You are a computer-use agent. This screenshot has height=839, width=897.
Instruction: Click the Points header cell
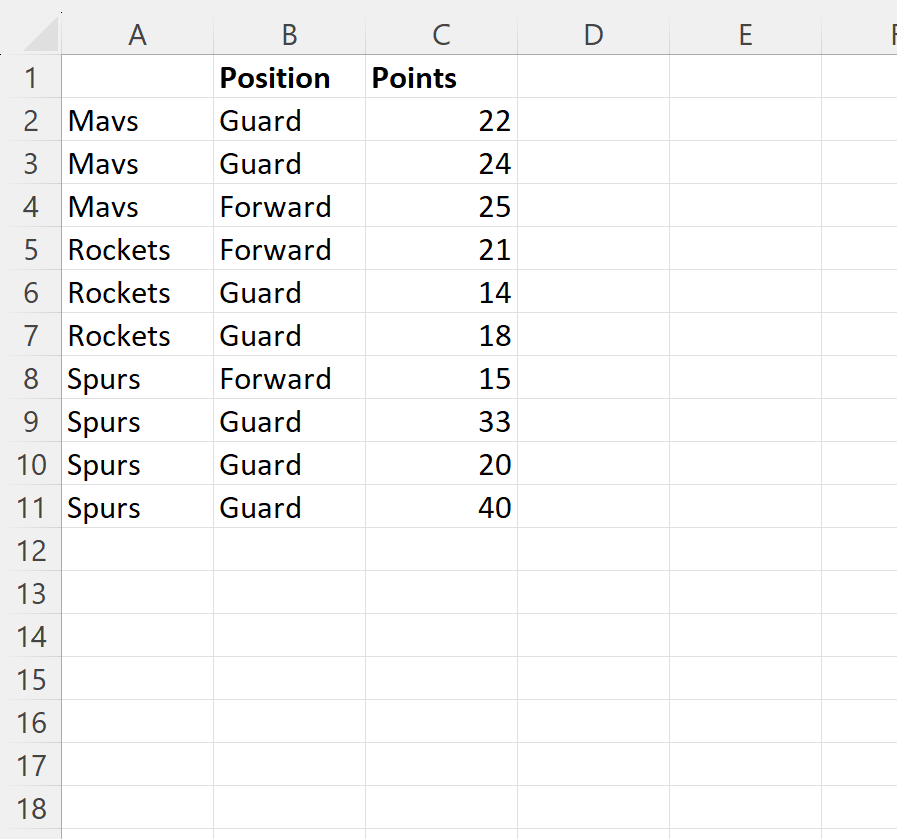click(x=442, y=77)
